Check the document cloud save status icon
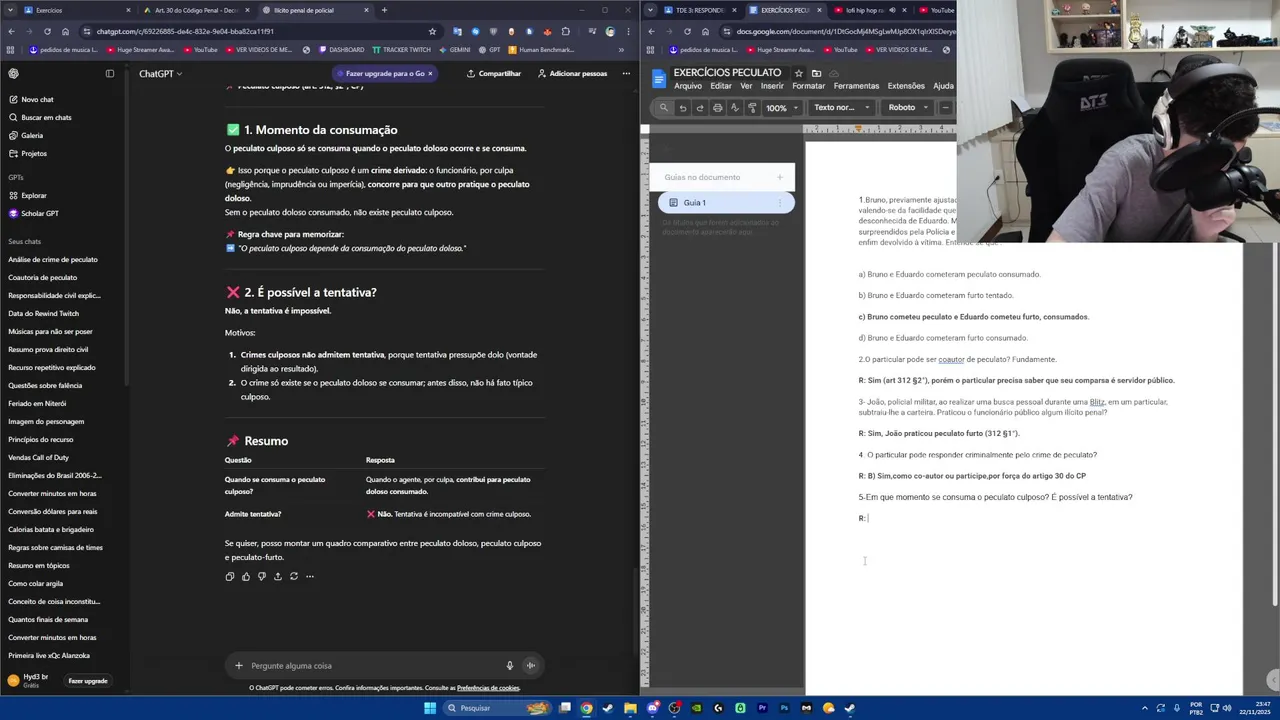The image size is (1280, 720). [x=834, y=73]
